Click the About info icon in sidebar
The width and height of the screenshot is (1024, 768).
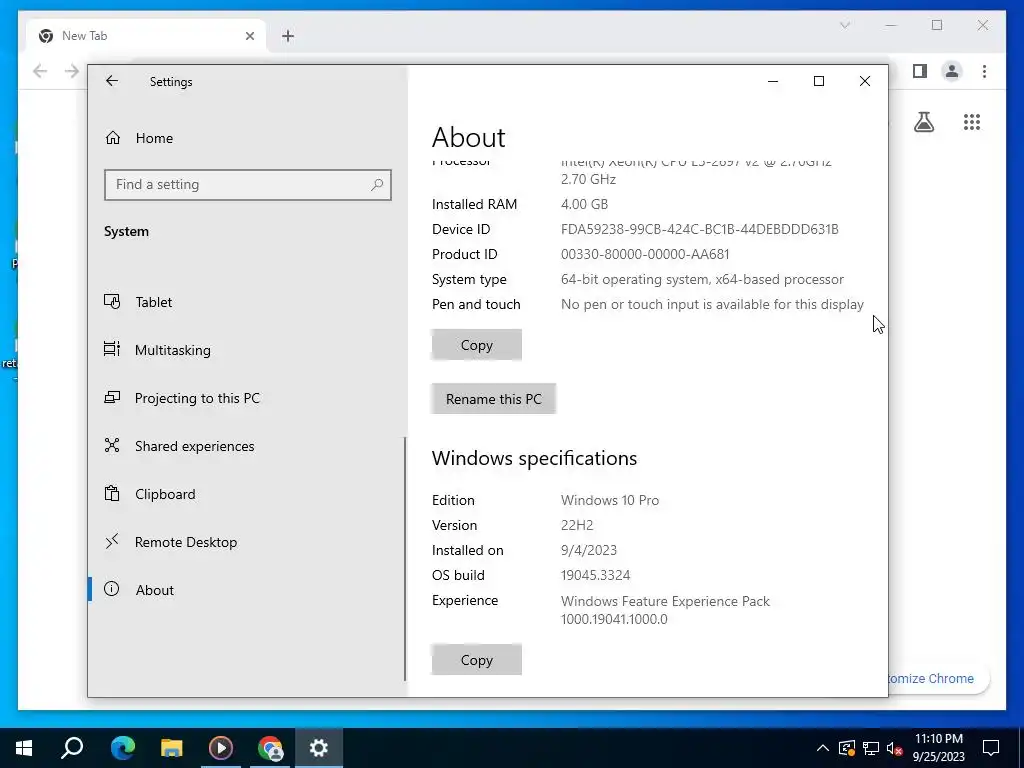[x=112, y=589]
